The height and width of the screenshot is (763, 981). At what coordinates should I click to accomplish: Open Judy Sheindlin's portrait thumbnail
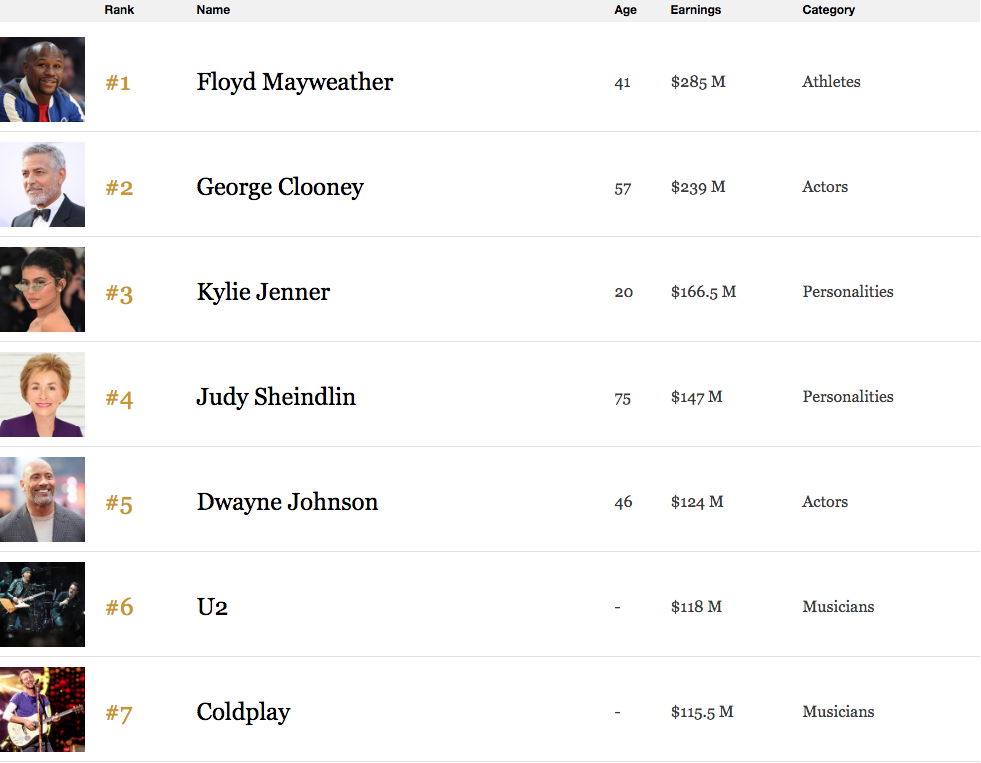[x=42, y=395]
